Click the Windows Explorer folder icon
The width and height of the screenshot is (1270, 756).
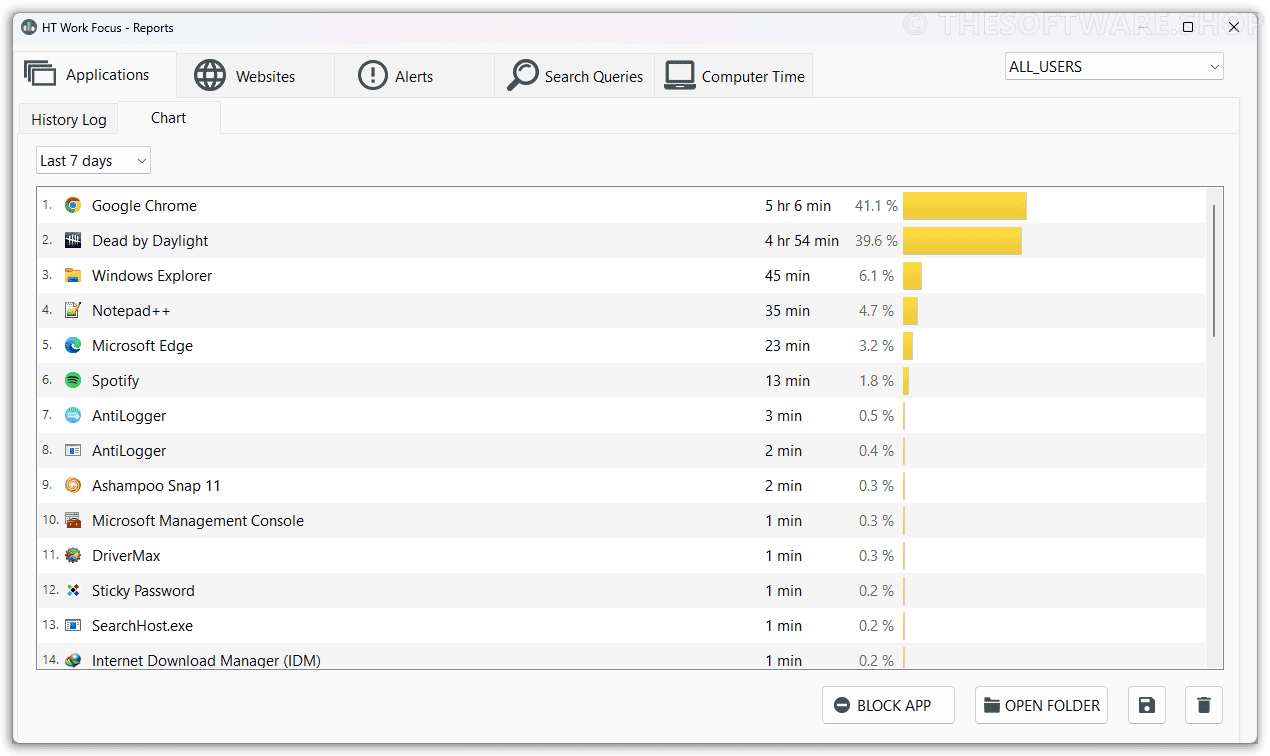(73, 276)
